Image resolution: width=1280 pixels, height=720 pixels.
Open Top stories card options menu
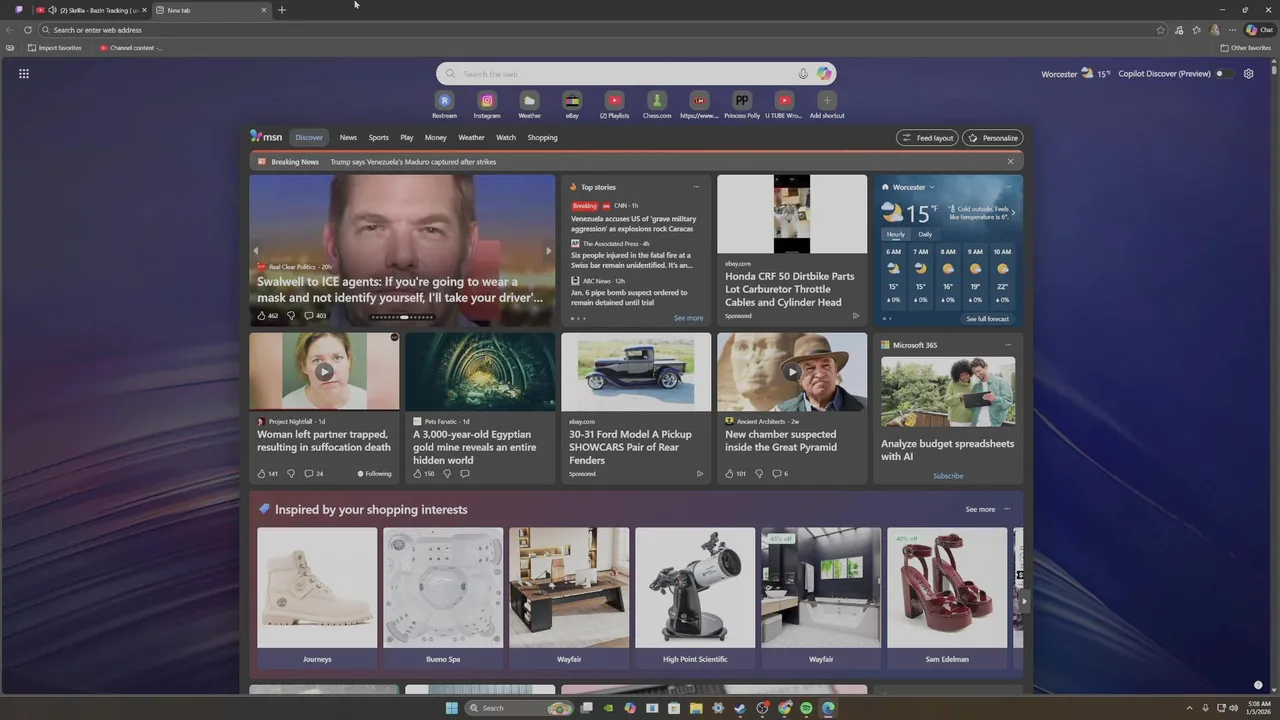[696, 187]
